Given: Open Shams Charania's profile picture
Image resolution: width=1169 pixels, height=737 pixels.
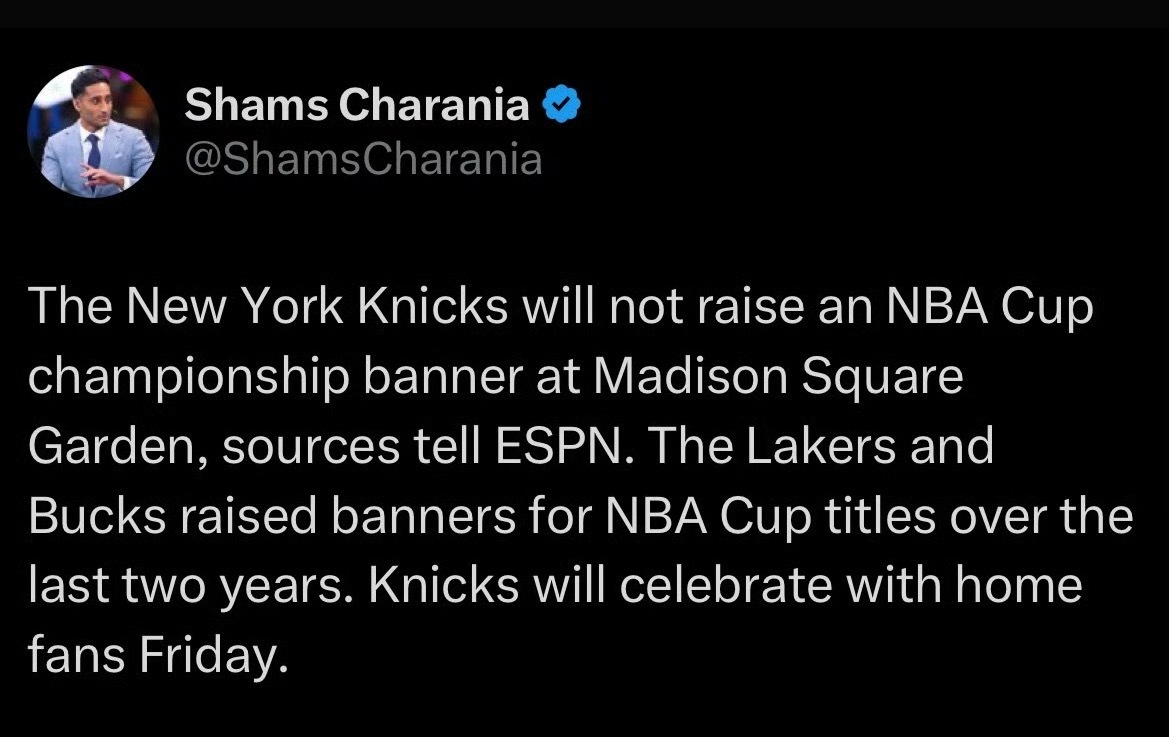Looking at the screenshot, I should click(x=92, y=131).
